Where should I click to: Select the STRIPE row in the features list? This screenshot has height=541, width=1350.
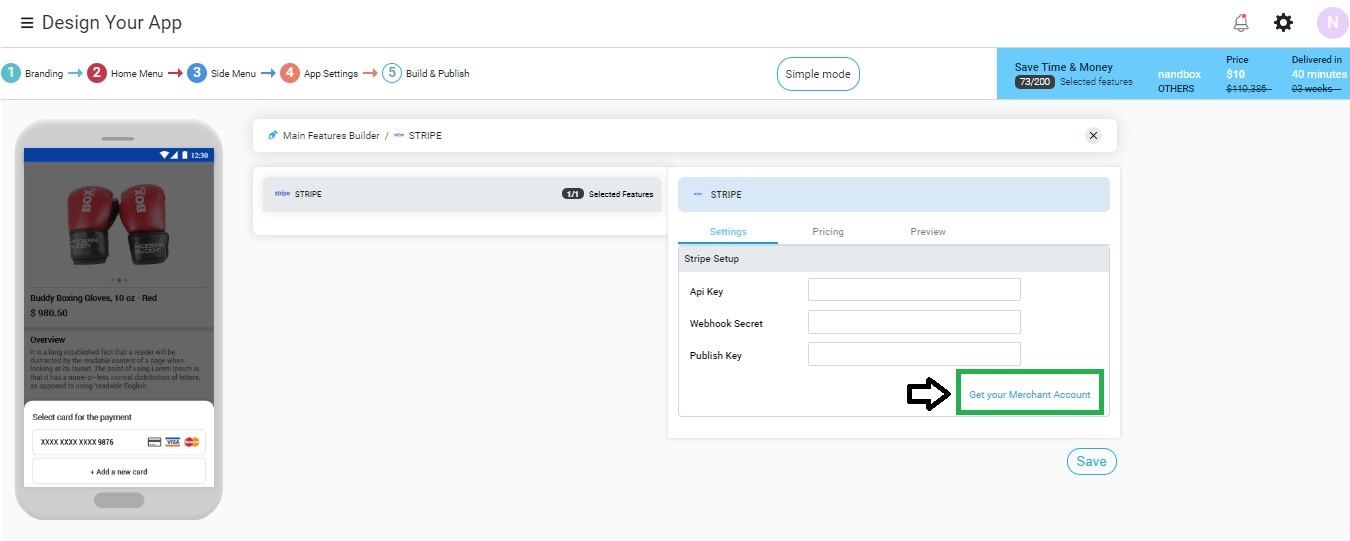pos(461,194)
